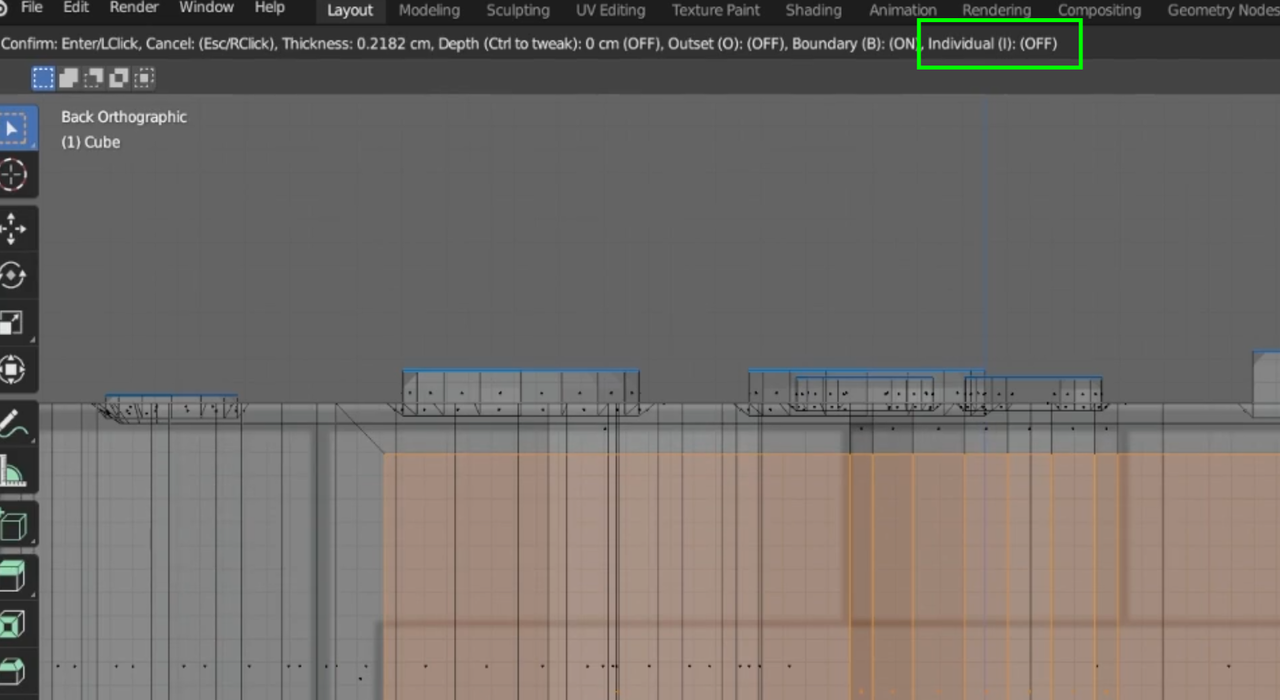Activate the Transform tool
Image resolution: width=1280 pixels, height=700 pixels.
(x=14, y=369)
